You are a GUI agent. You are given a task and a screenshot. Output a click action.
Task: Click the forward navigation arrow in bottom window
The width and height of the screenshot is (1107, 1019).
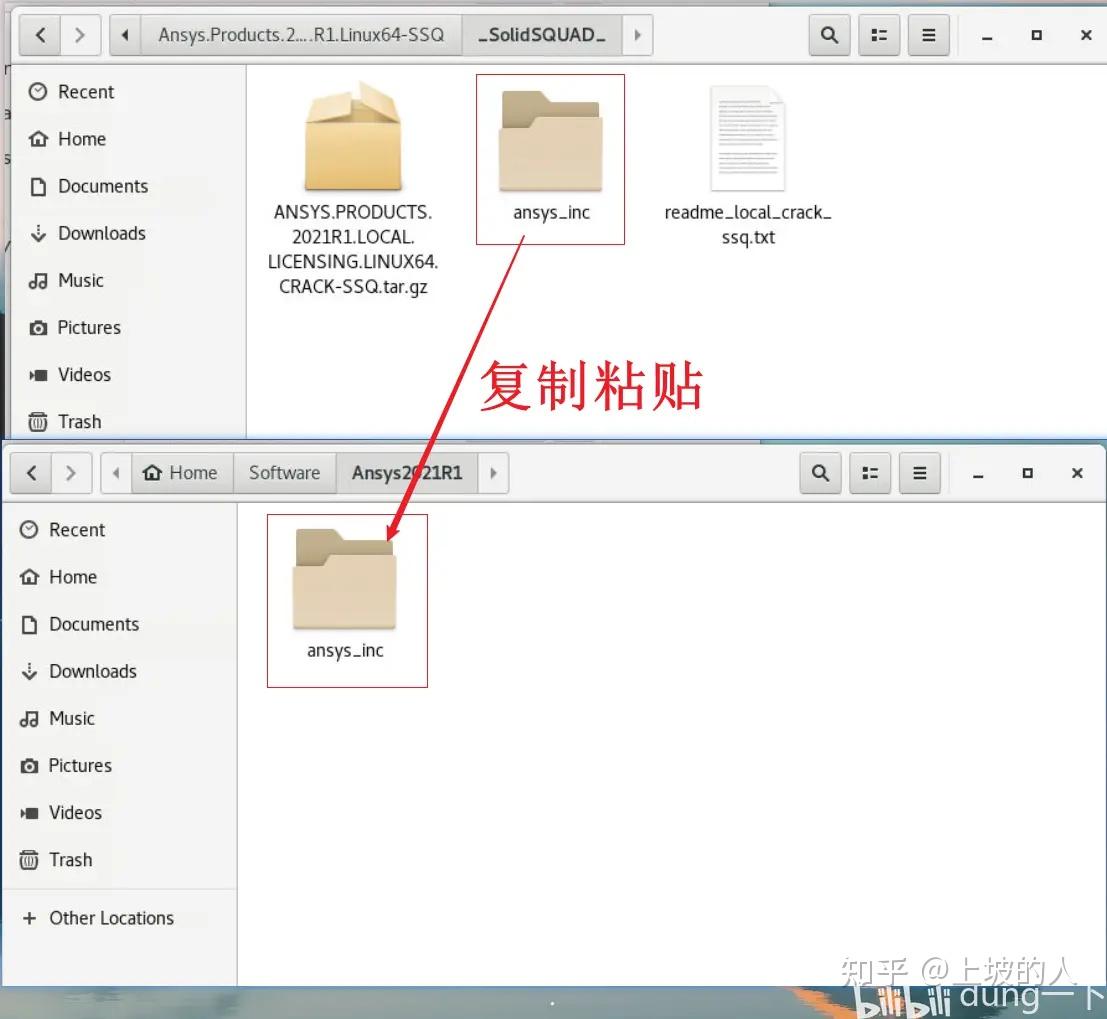[x=70, y=472]
